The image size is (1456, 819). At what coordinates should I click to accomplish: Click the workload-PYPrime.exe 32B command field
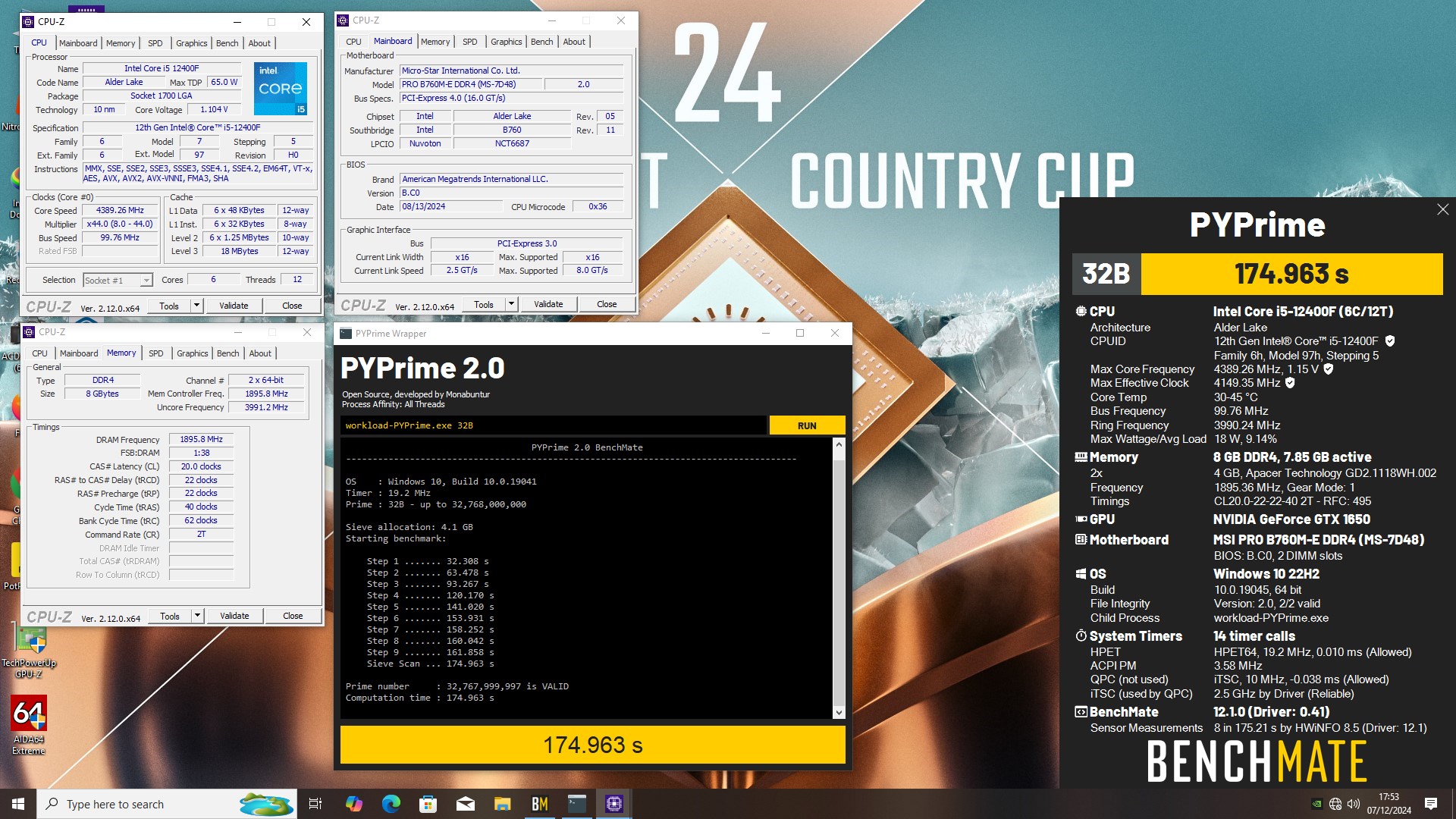[554, 425]
